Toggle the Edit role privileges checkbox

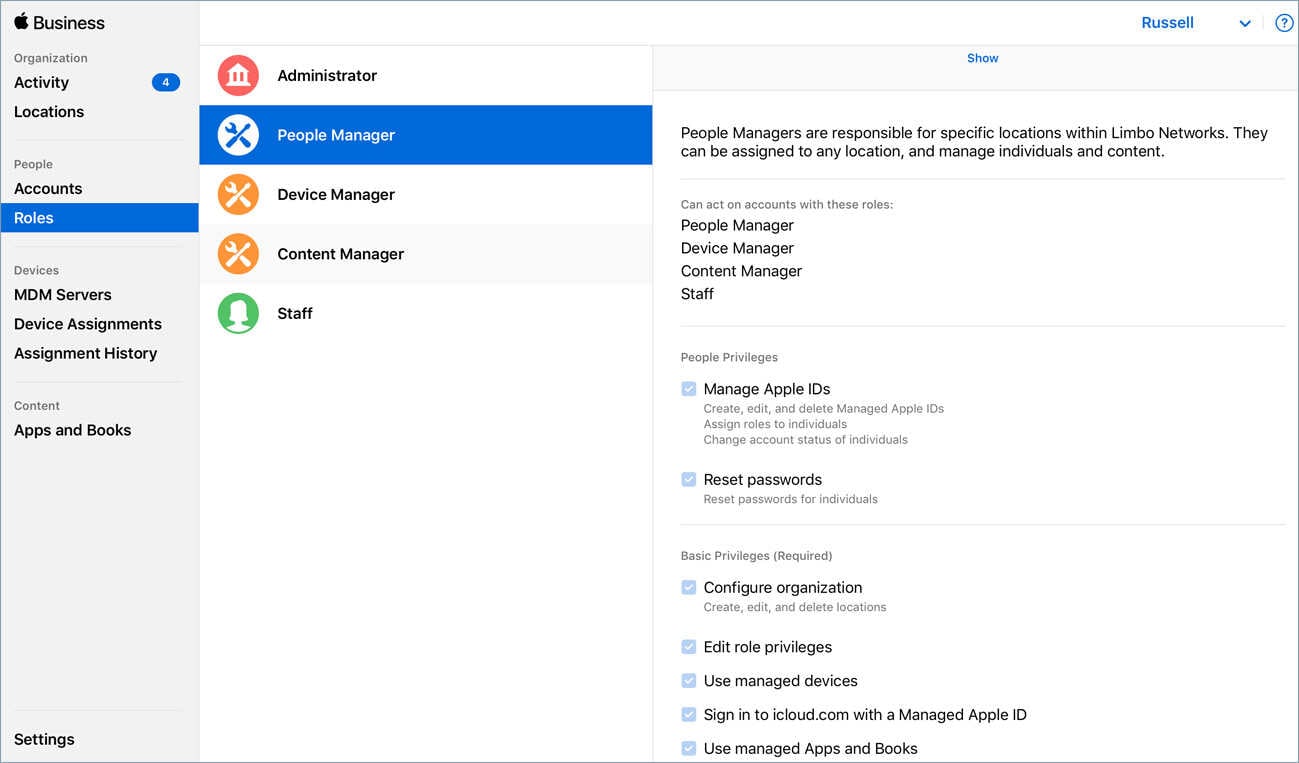[x=688, y=647]
